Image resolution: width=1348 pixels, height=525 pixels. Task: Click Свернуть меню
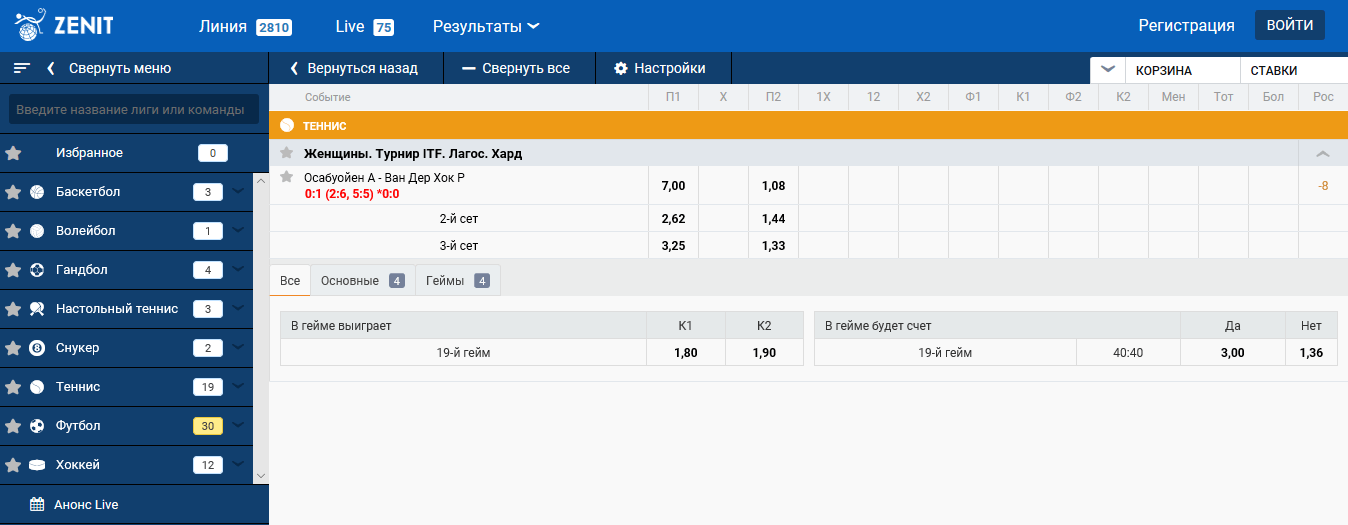[120, 69]
